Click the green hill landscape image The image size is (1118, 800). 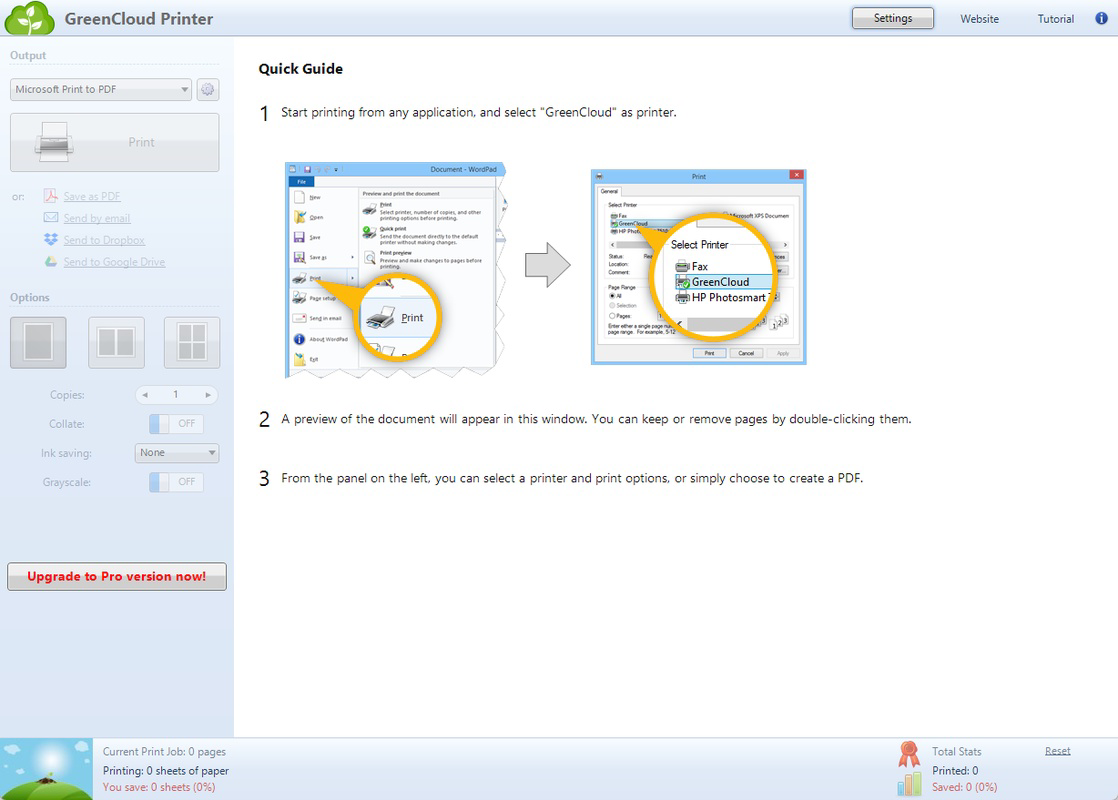[x=46, y=769]
